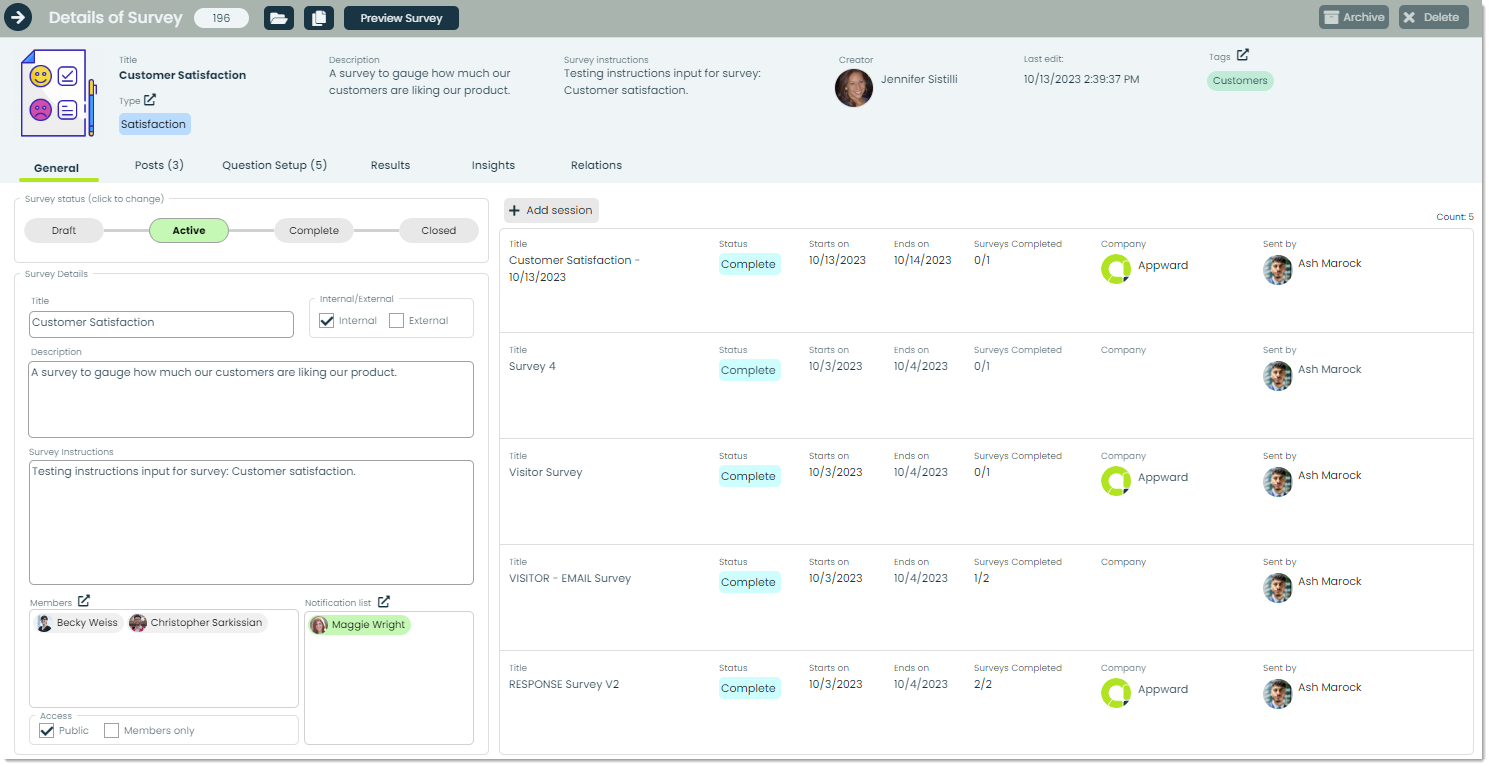Click Ash Marock avatar in VISITOR - EMAIL Survey row
This screenshot has width=1490, height=767.
point(1278,588)
